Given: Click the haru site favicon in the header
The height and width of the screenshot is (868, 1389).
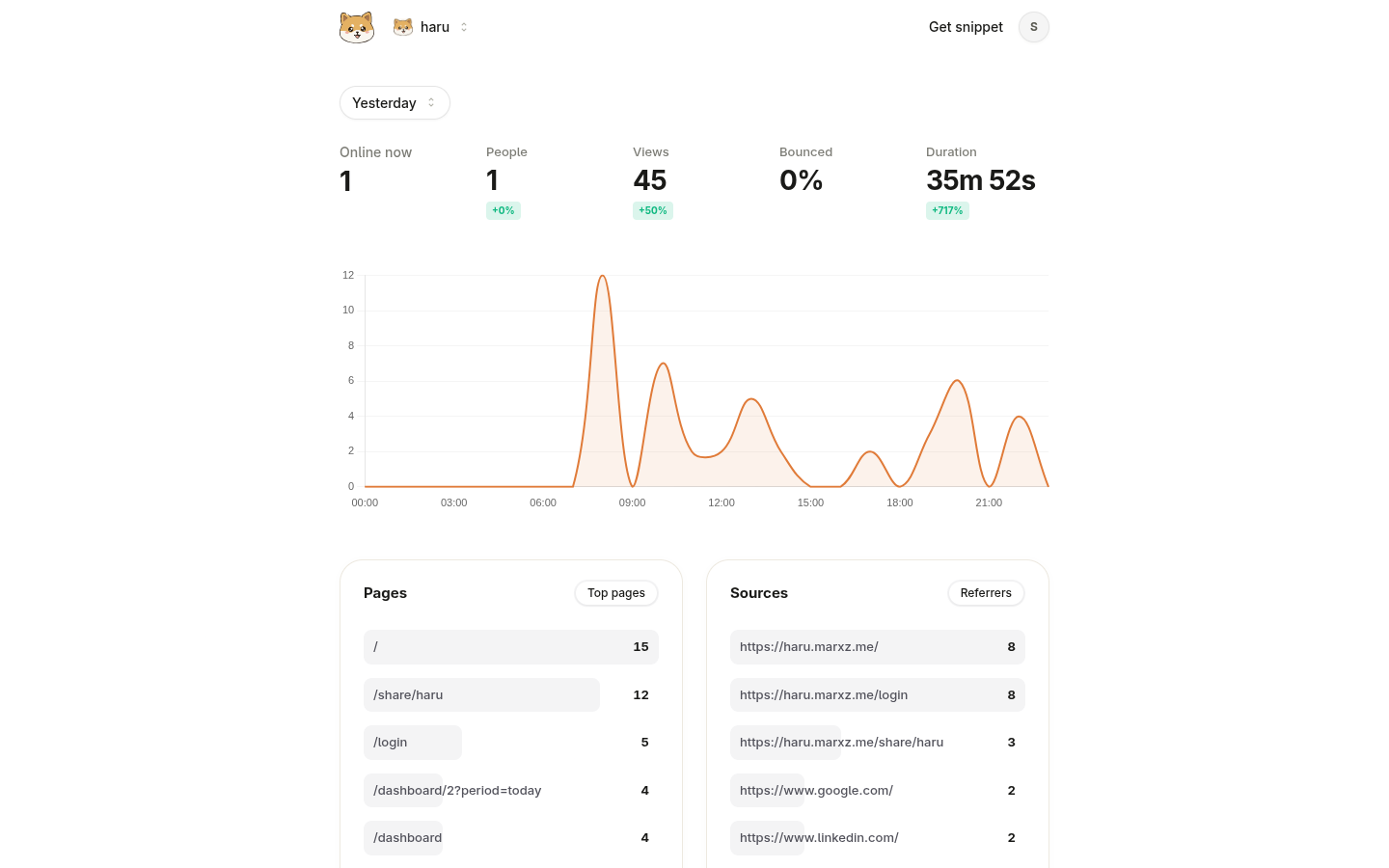Looking at the screenshot, I should 402,27.
